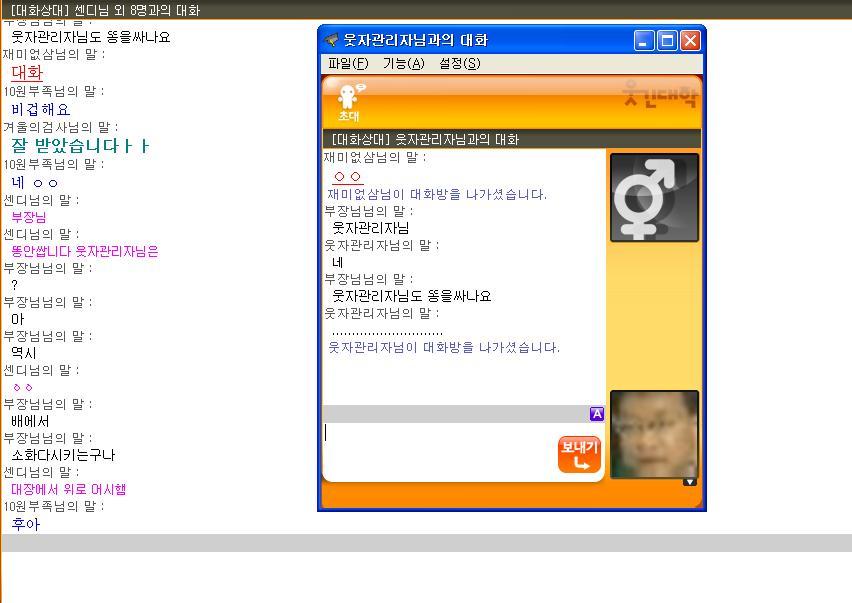This screenshot has width=852, height=603.
Task: Minimize the 웃자관리자님과의 대화 window
Action: [644, 41]
